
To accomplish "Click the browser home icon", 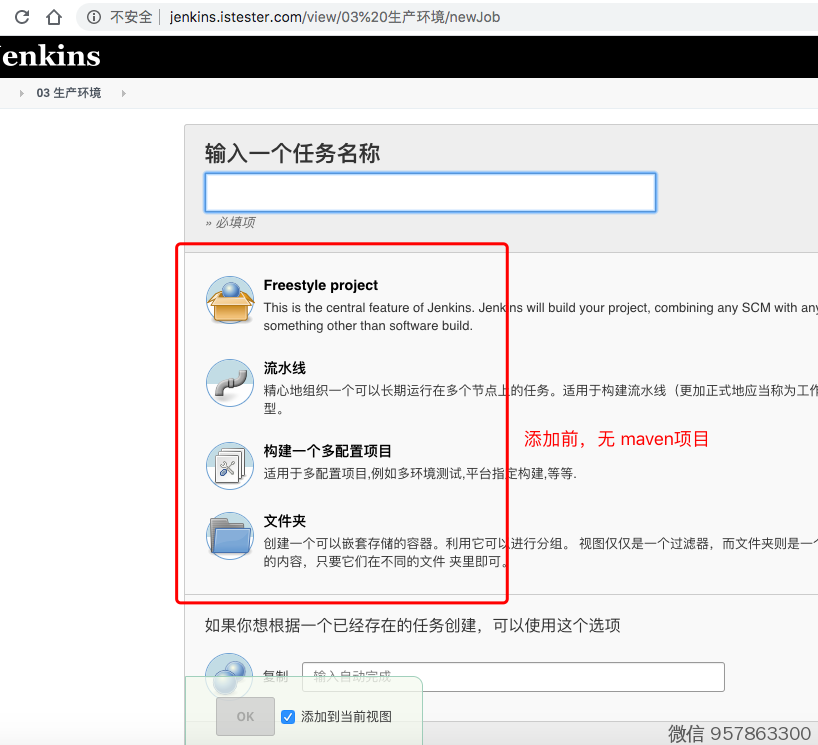I will point(54,17).
